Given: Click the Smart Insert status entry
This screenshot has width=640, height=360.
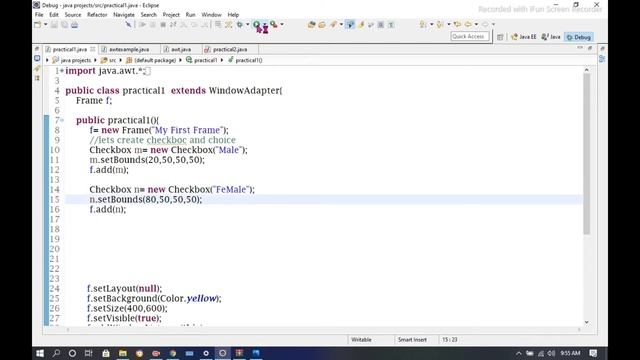Looking at the screenshot, I should click(x=412, y=340).
